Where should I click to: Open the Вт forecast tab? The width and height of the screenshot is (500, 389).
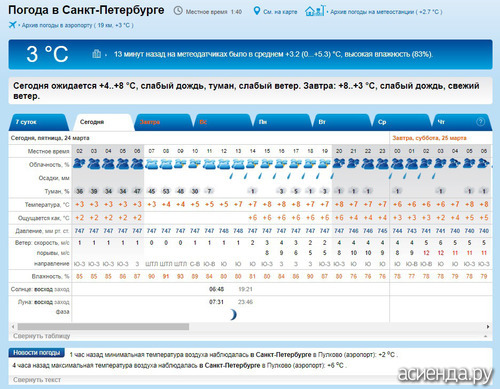point(342,122)
